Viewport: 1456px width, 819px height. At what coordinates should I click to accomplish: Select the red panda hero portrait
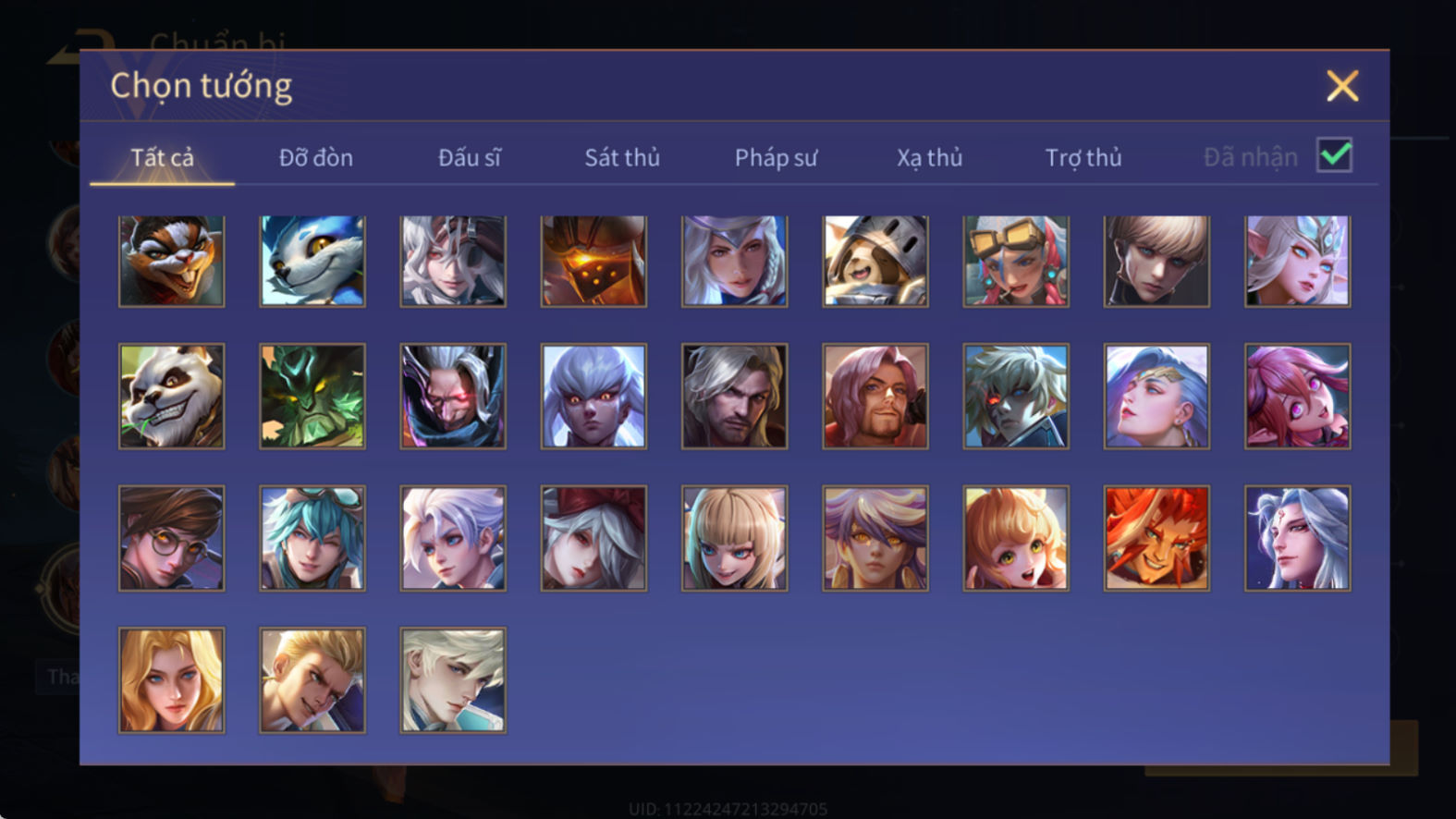click(x=171, y=261)
